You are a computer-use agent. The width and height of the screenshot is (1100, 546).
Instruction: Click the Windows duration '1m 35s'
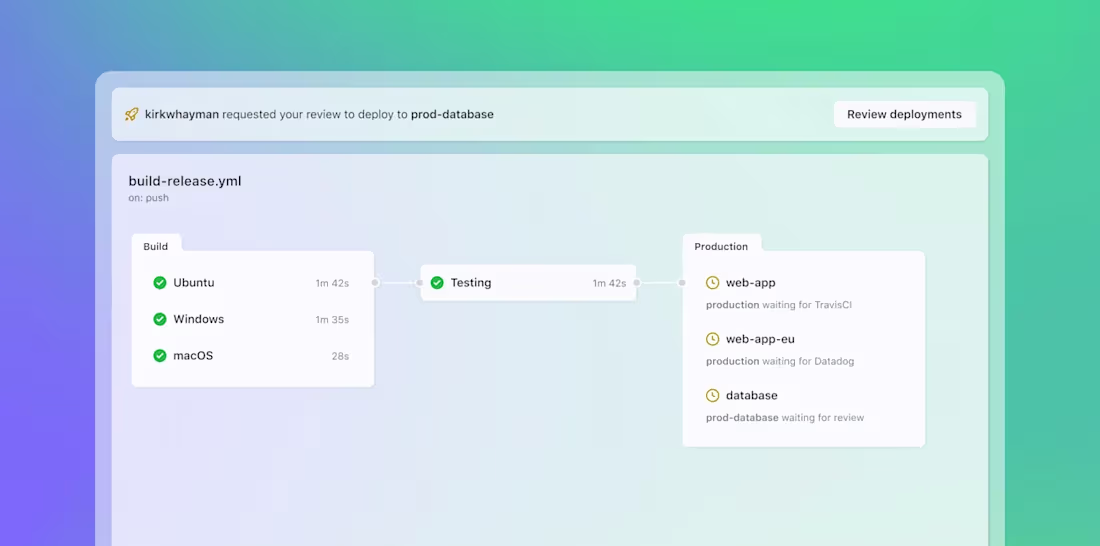point(332,320)
